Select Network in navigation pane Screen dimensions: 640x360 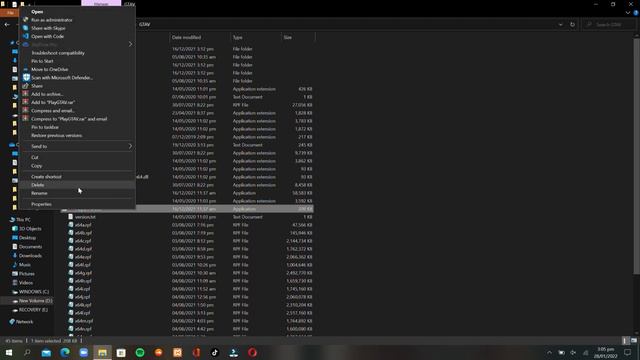pyautogui.click(x=24, y=322)
